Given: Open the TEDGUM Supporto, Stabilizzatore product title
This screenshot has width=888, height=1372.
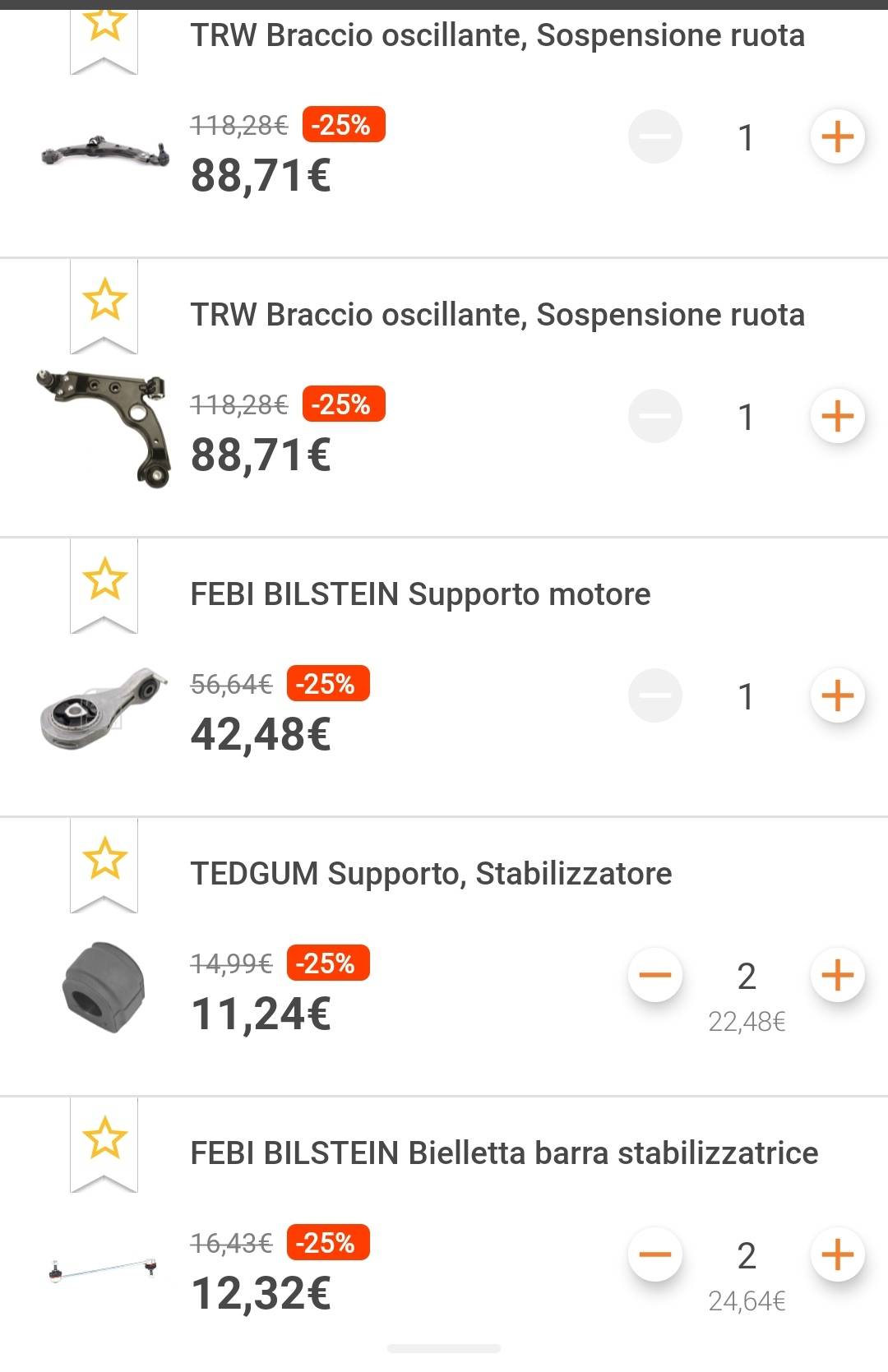Looking at the screenshot, I should (431, 873).
